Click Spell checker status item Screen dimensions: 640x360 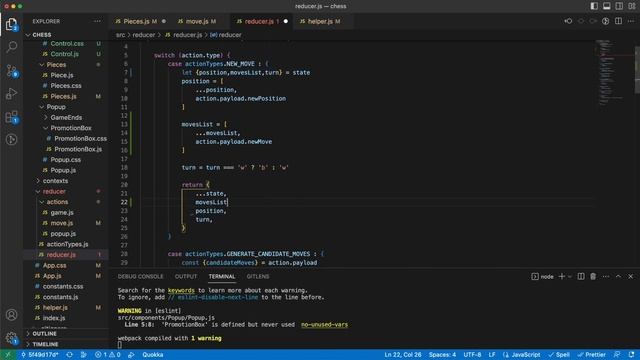[559, 355]
